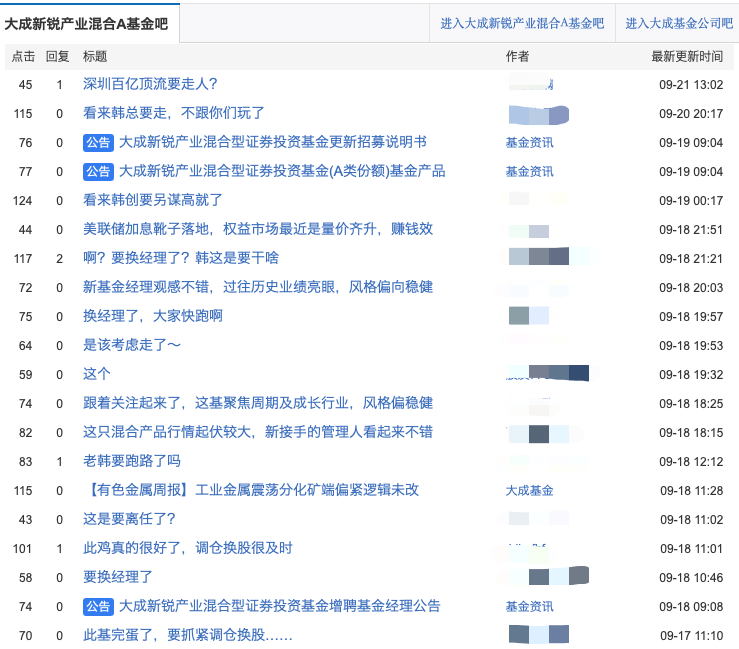The image size is (739, 649).
Task: Click timestamp 09-18 19:57
Action: tap(691, 317)
